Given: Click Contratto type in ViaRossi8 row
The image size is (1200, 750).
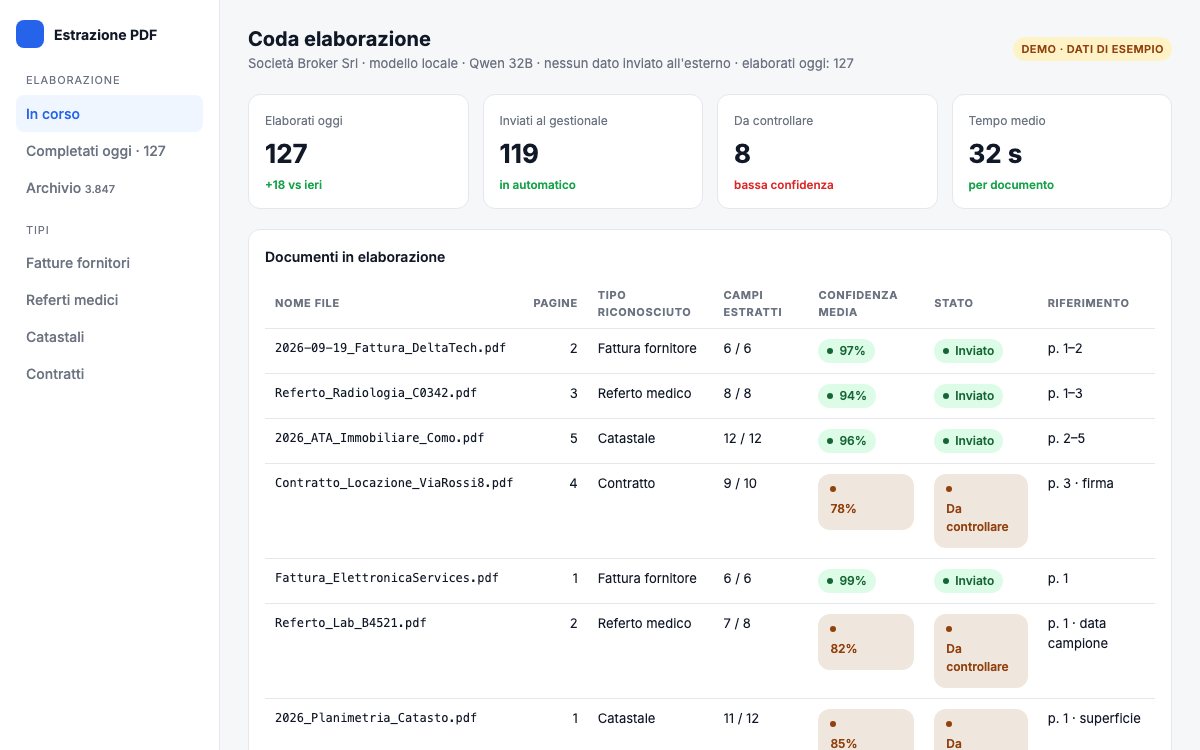Looking at the screenshot, I should pos(627,484).
